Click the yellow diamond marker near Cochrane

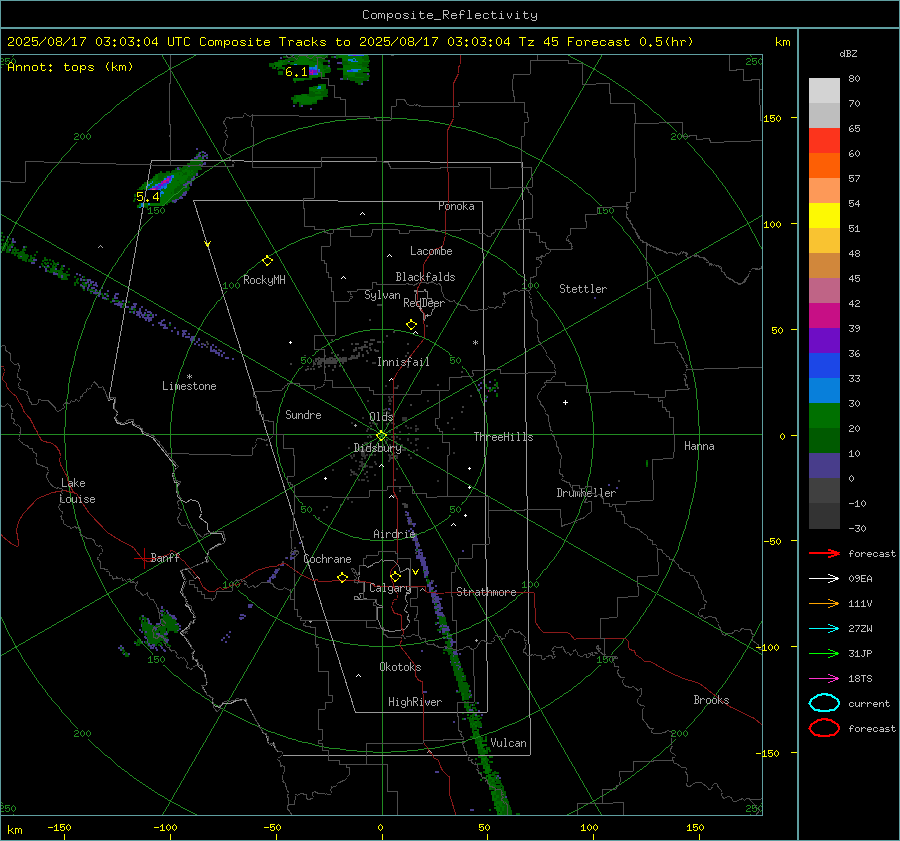point(343,577)
